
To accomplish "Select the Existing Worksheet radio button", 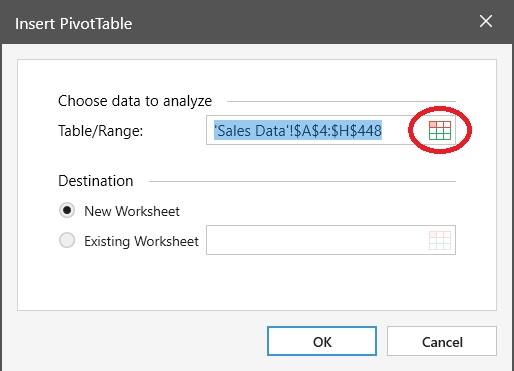I will point(67,240).
